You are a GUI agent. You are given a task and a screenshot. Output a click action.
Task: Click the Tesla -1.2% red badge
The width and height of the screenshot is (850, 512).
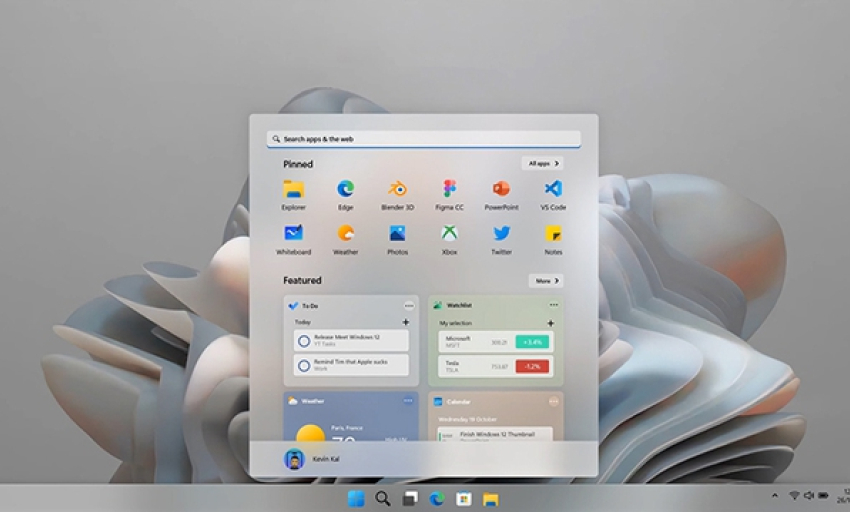coord(532,366)
